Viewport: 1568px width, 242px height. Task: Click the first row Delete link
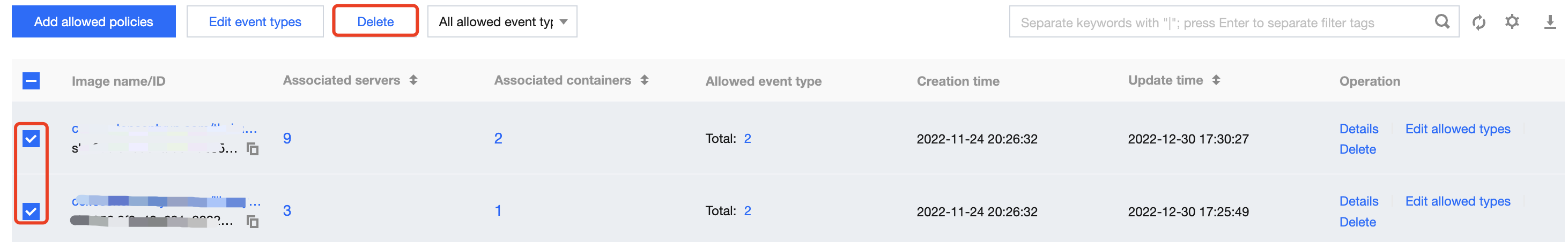[x=1357, y=149]
